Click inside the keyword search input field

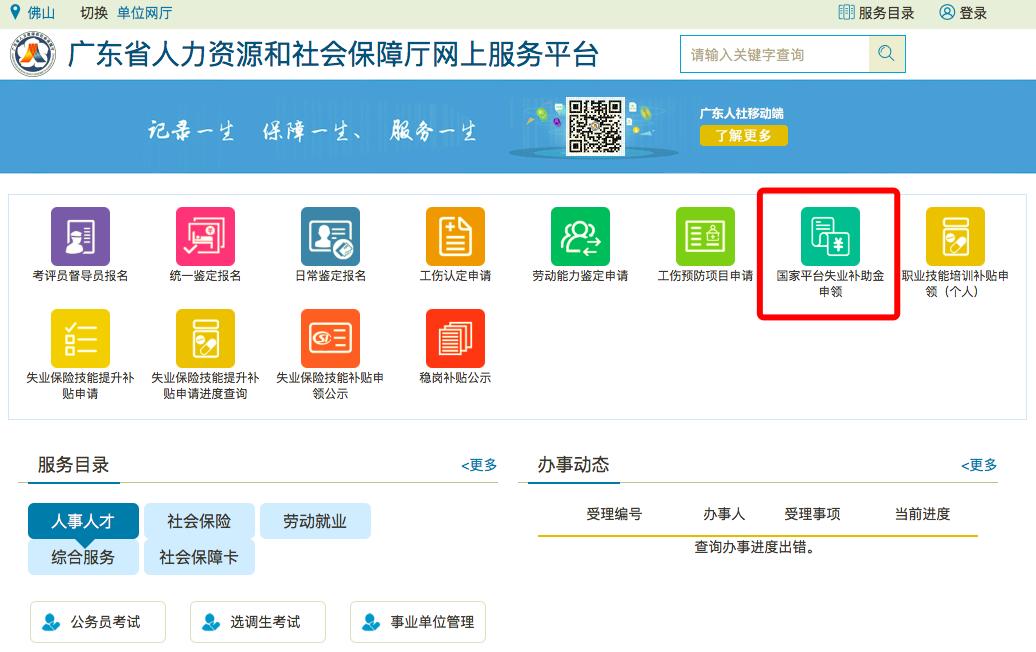pos(770,54)
